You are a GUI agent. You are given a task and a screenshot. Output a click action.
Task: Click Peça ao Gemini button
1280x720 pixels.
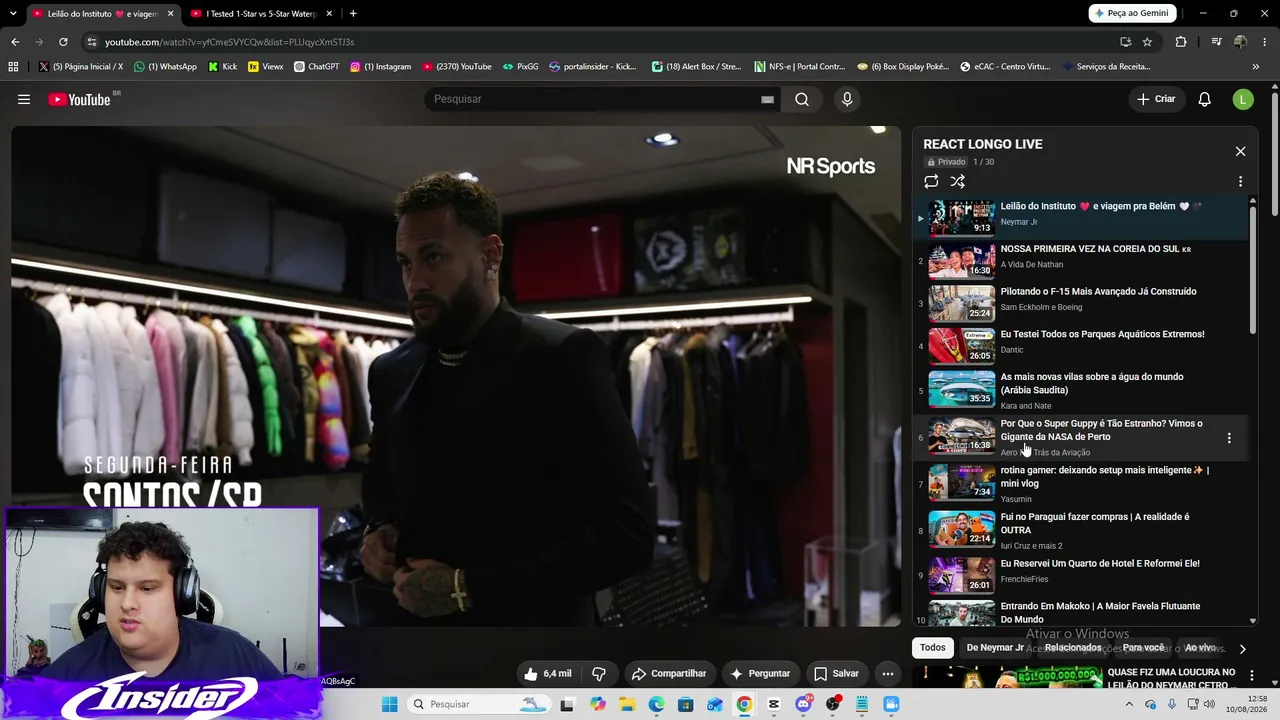(1132, 13)
